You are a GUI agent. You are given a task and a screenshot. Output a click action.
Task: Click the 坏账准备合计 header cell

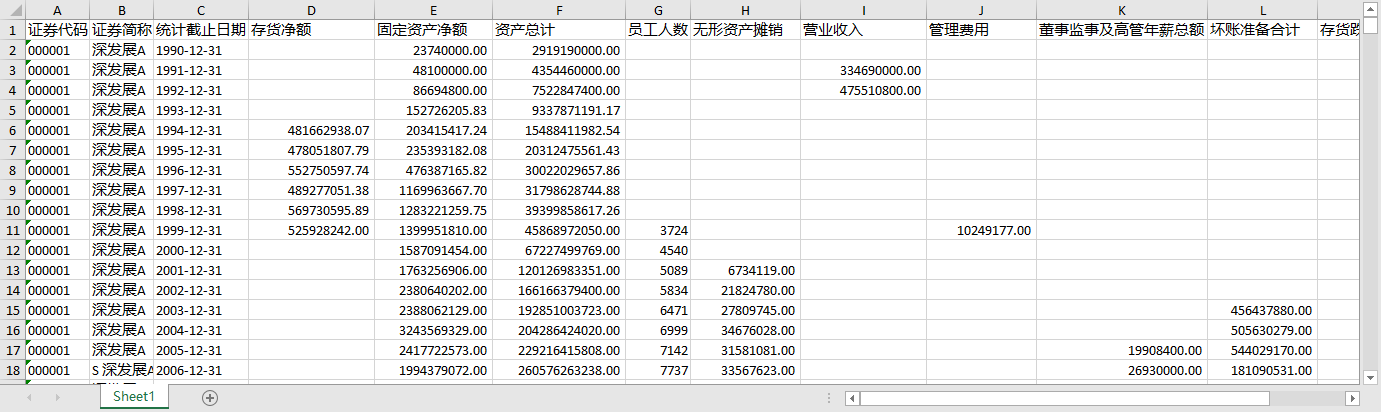point(1262,30)
